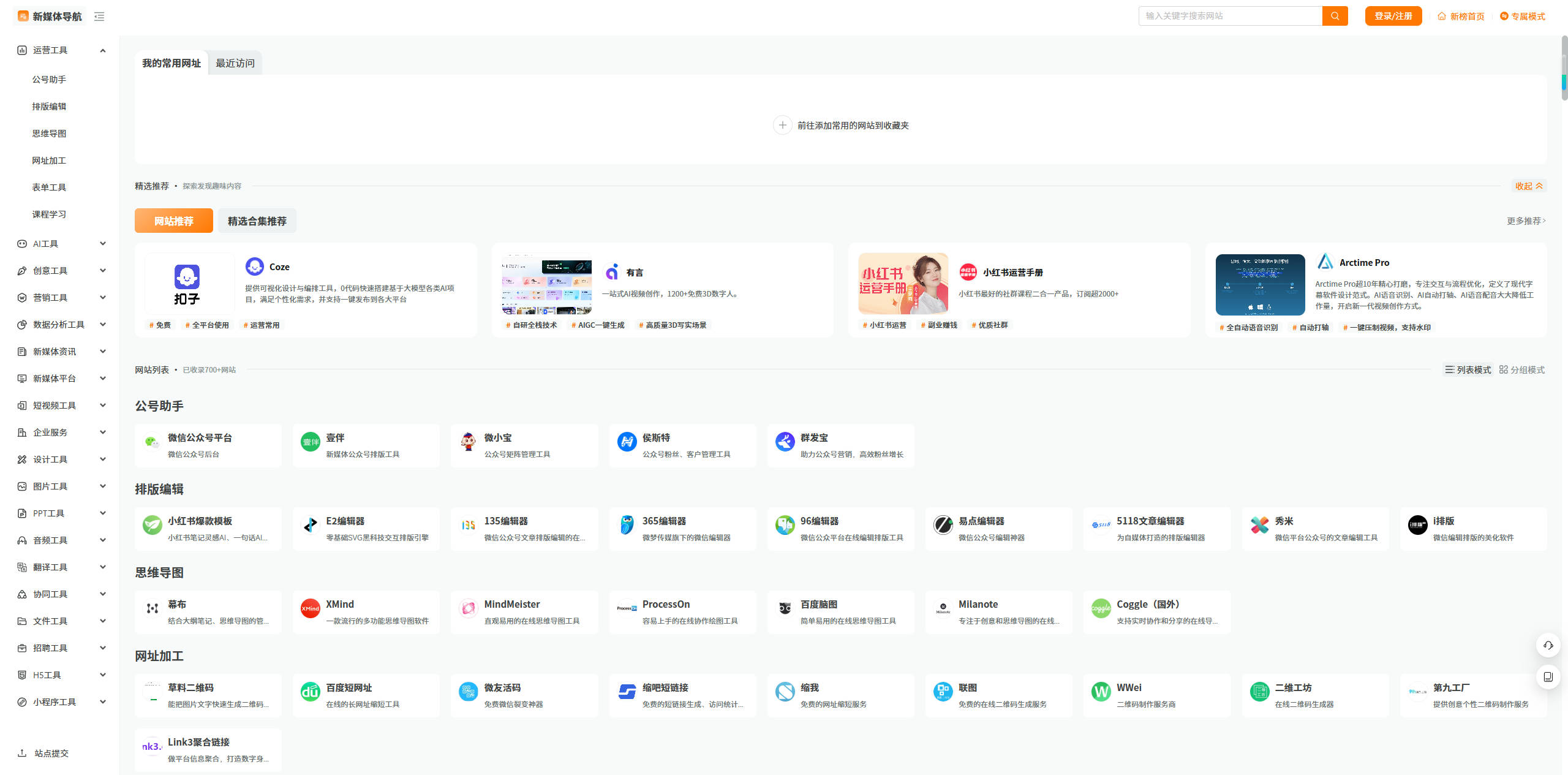Collapse the 运营工具 sidebar section
1568x775 pixels.
pos(103,50)
